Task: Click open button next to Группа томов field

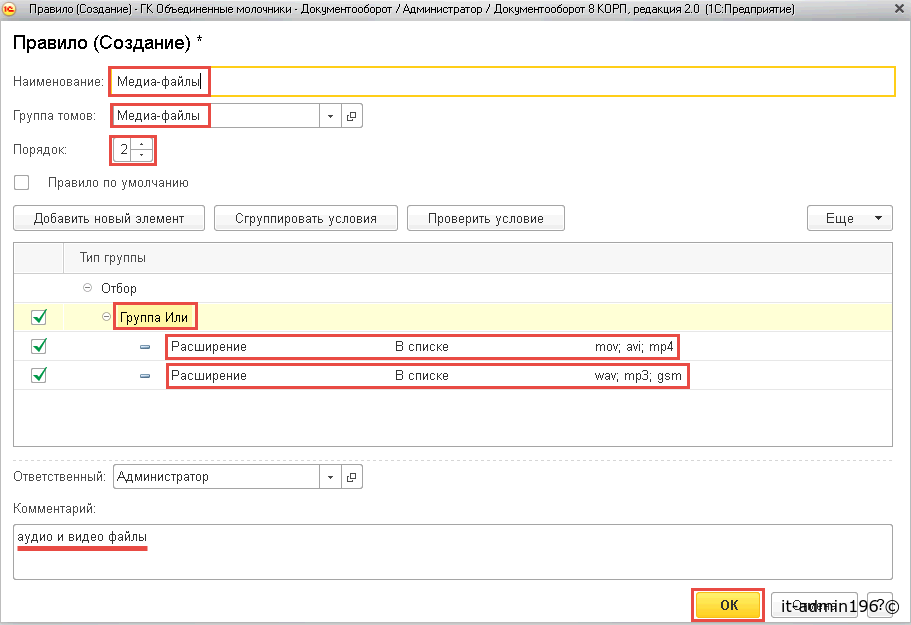Action: (x=351, y=116)
